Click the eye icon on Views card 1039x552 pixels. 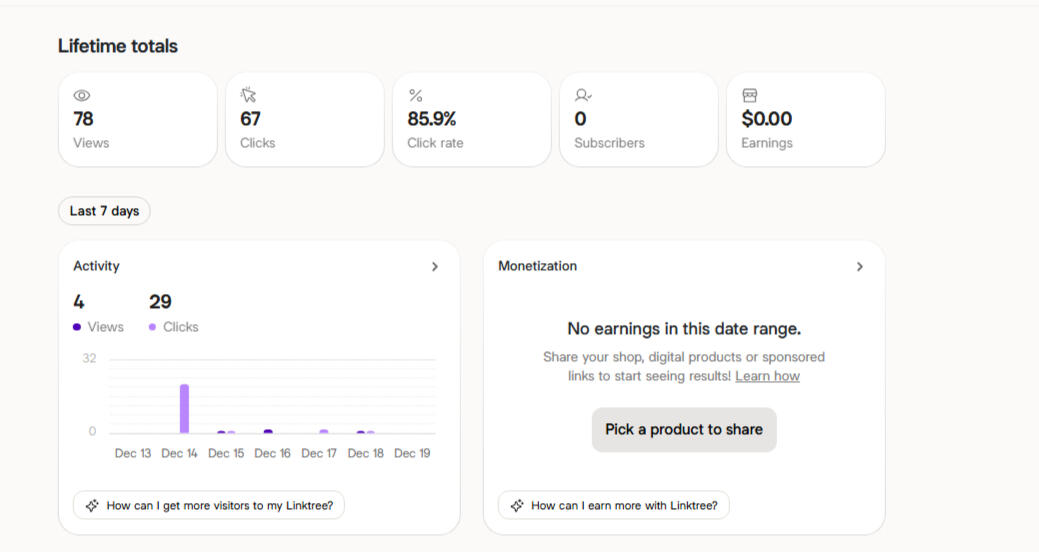coord(82,95)
